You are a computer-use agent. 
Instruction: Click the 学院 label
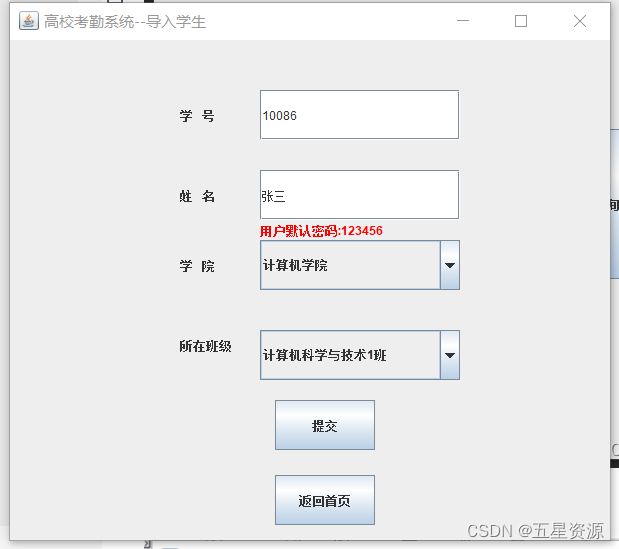tap(197, 266)
